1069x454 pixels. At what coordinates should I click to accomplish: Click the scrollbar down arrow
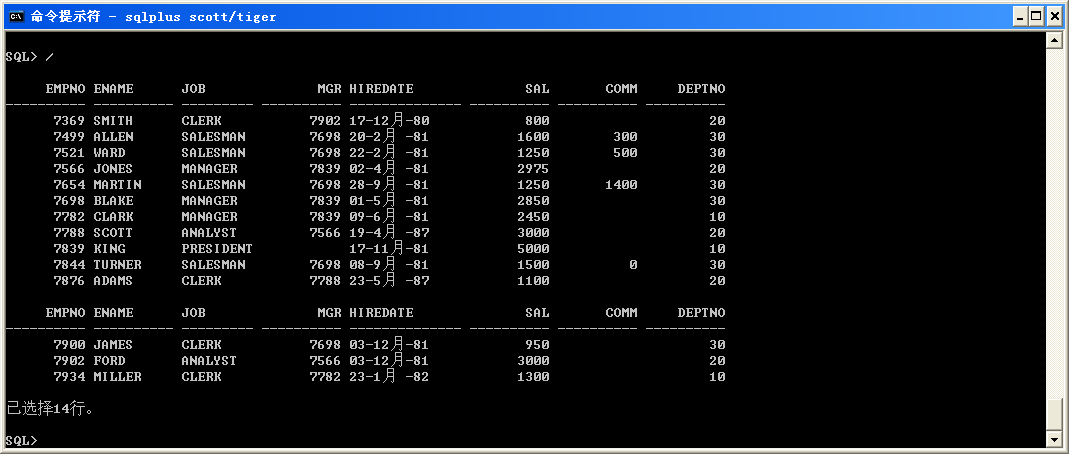1052,439
